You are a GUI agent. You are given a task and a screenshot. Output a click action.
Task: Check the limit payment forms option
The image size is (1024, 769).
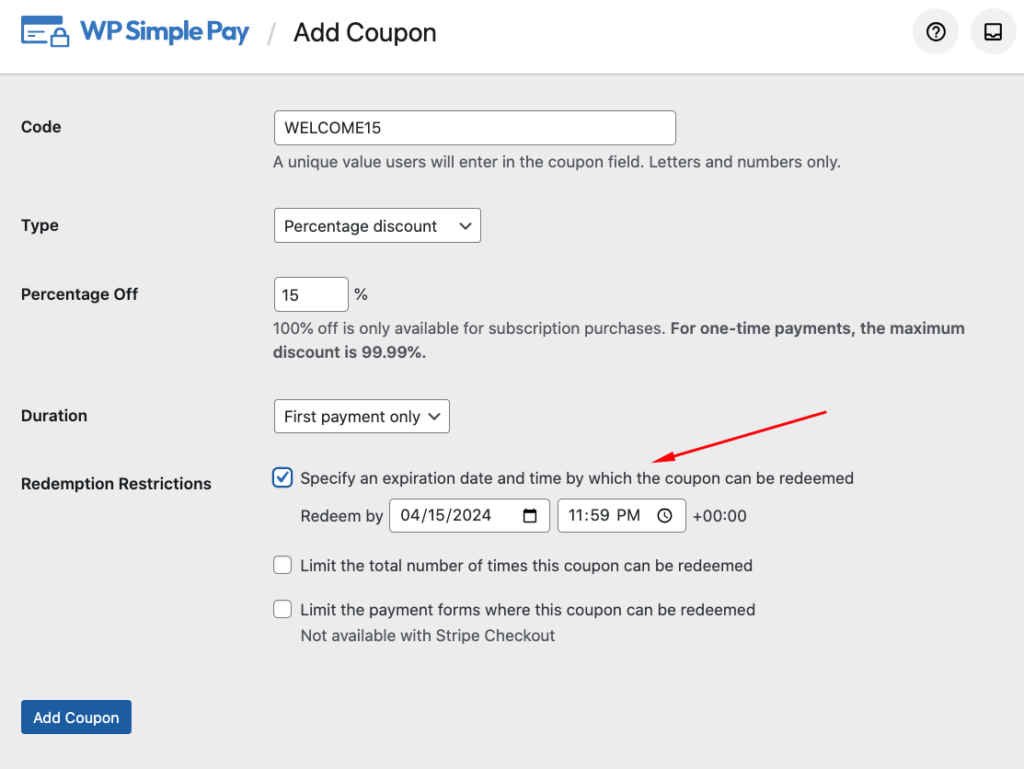[x=283, y=610]
